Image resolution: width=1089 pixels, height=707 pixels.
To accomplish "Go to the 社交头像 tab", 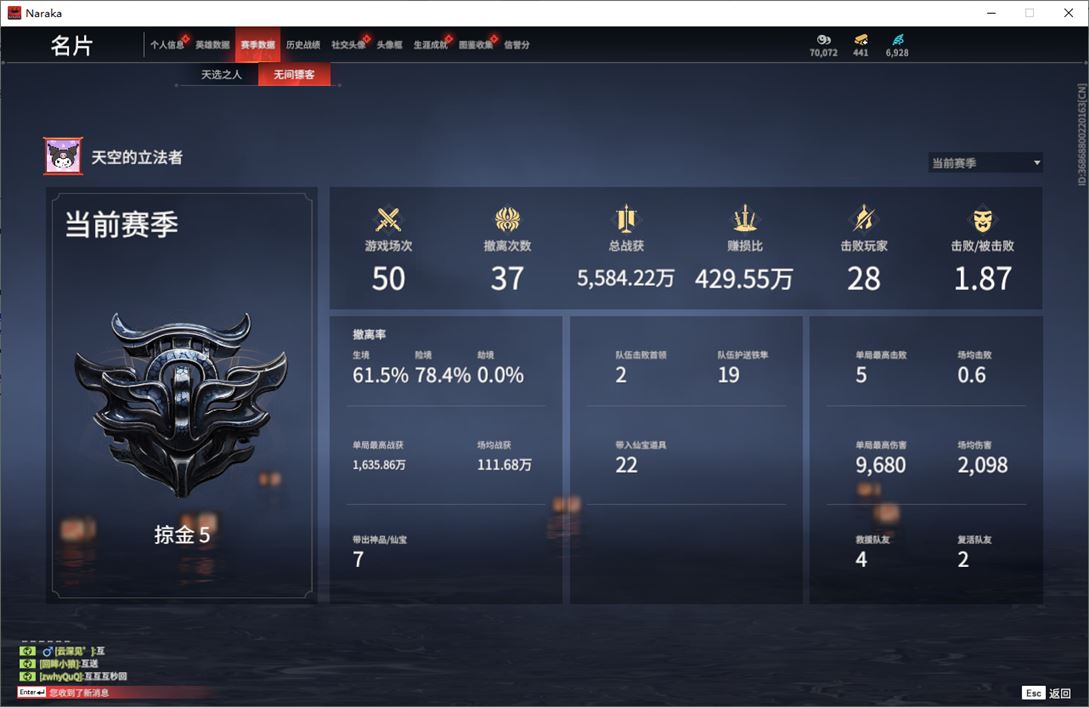I will 348,44.
